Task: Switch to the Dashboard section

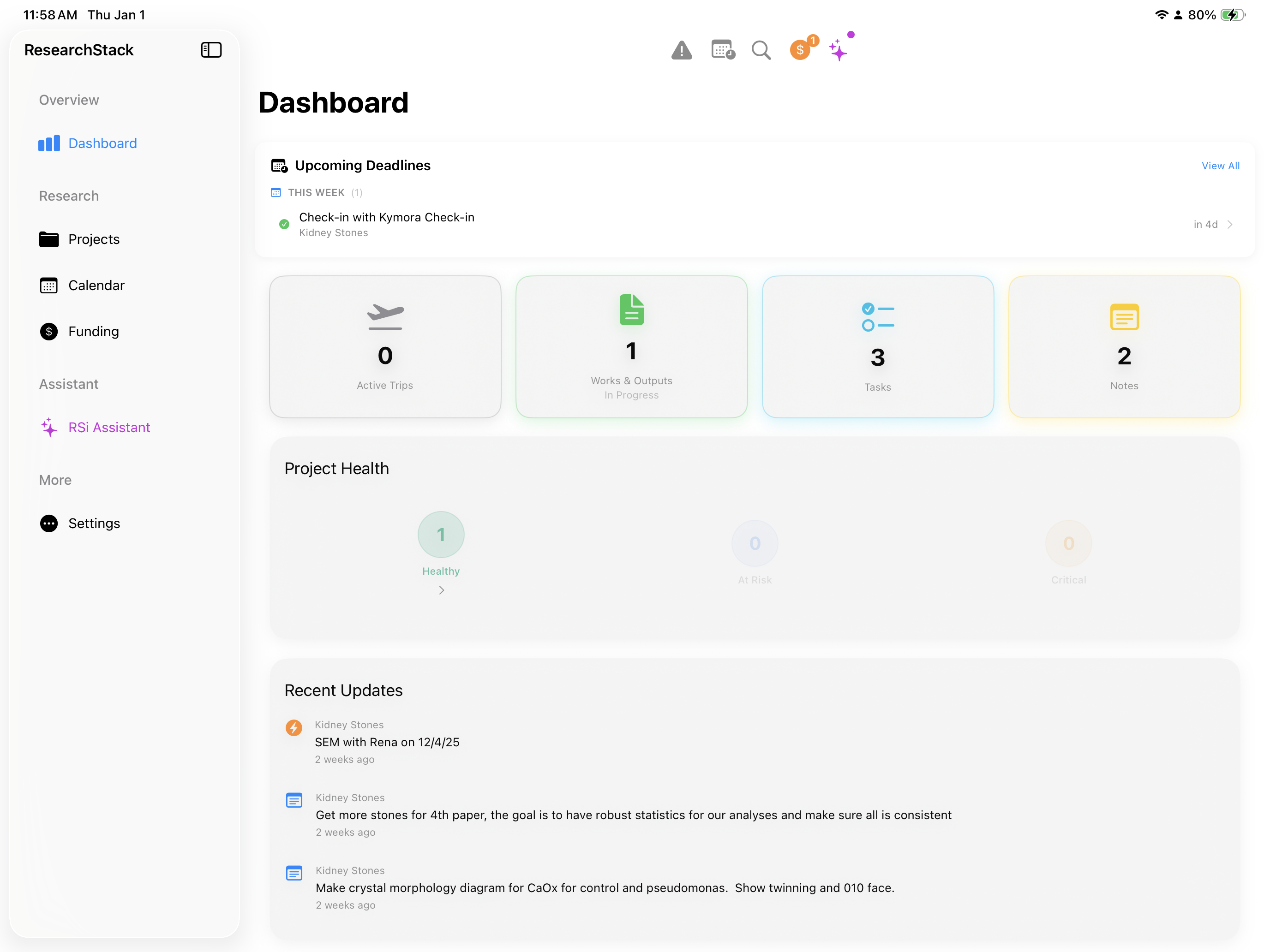Action: (x=102, y=143)
